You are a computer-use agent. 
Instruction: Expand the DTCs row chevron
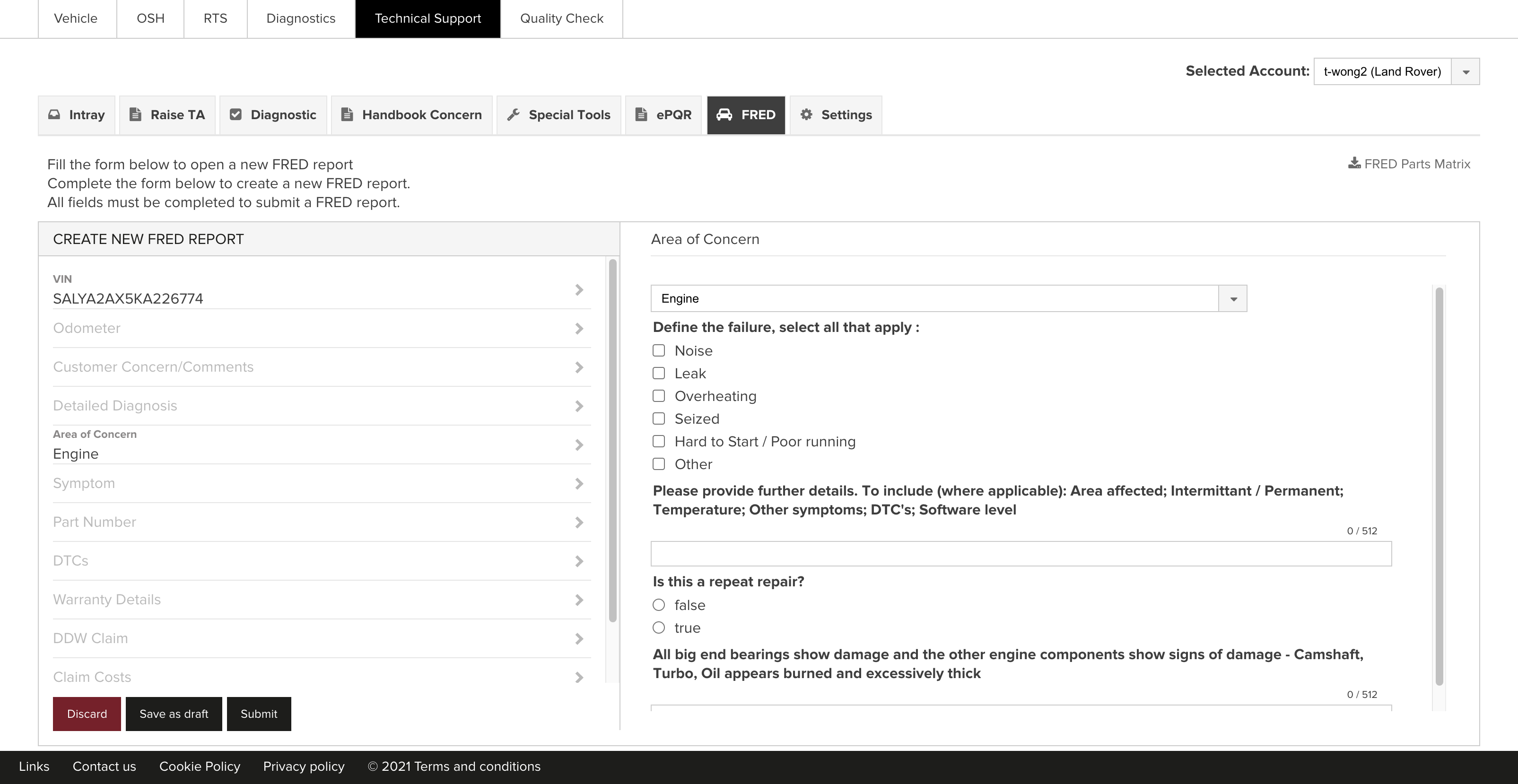coord(579,561)
